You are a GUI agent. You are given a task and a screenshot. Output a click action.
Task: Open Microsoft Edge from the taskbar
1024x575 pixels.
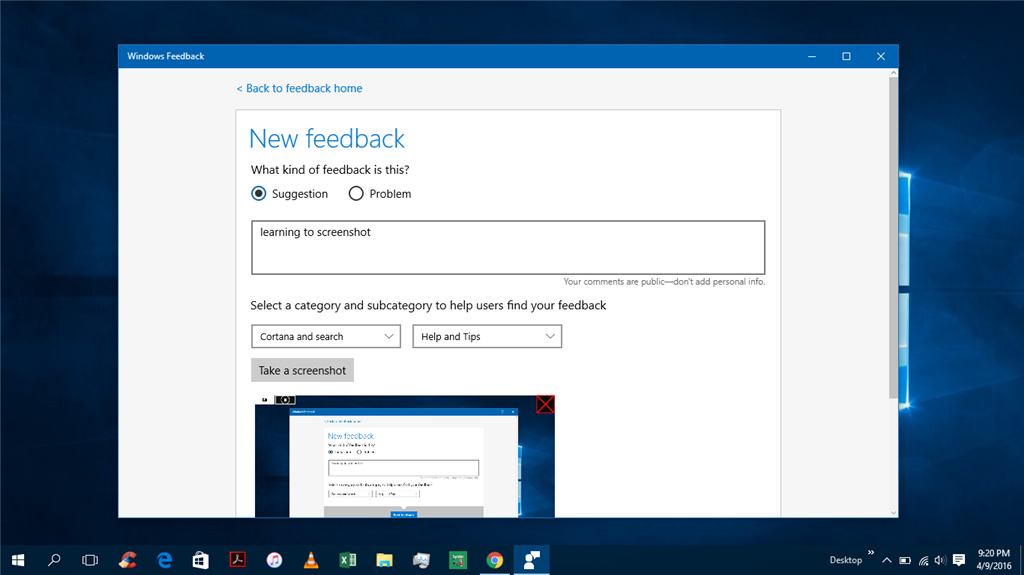coord(164,560)
